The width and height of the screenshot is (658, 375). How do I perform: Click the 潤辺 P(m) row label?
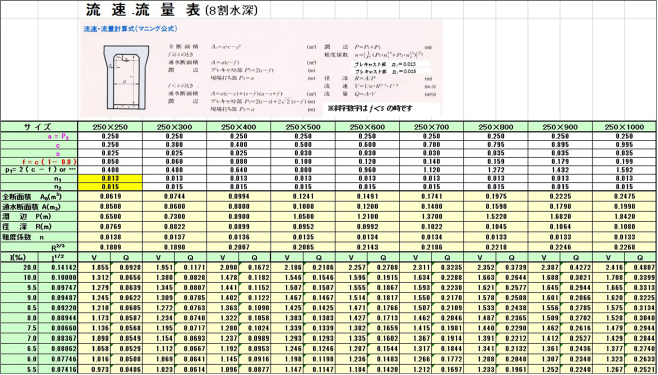(39, 216)
